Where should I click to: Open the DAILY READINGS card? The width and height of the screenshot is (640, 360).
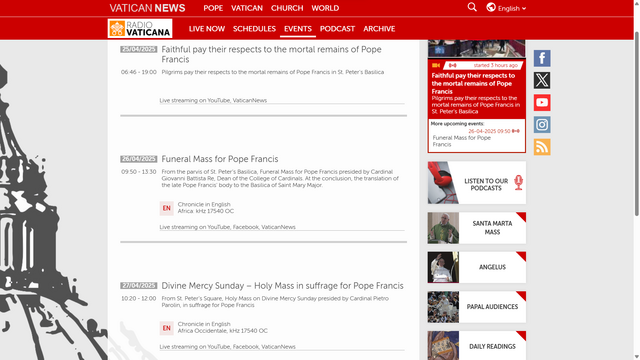click(476, 346)
